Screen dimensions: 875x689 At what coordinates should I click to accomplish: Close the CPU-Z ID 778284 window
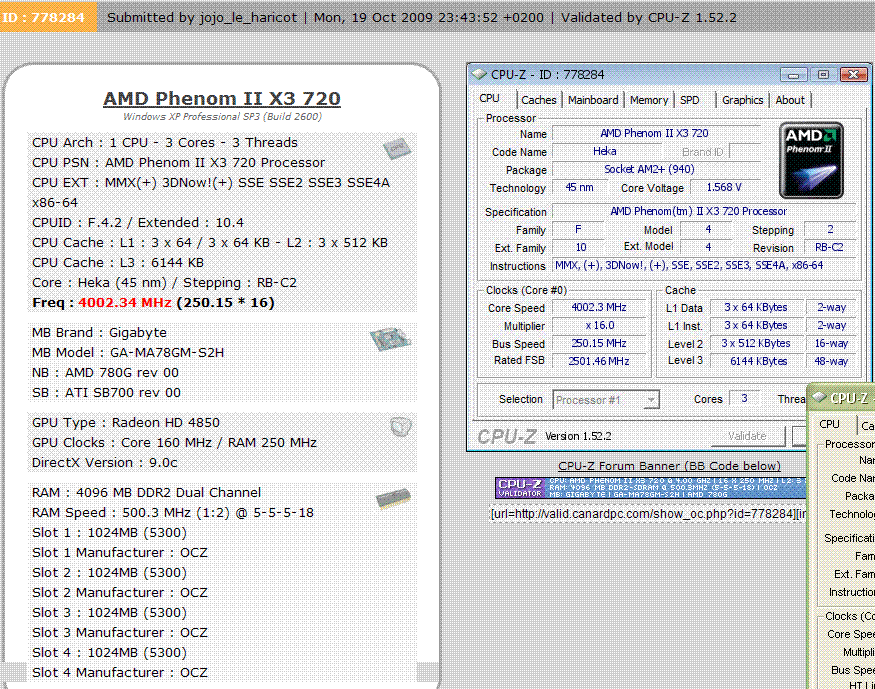click(853, 75)
